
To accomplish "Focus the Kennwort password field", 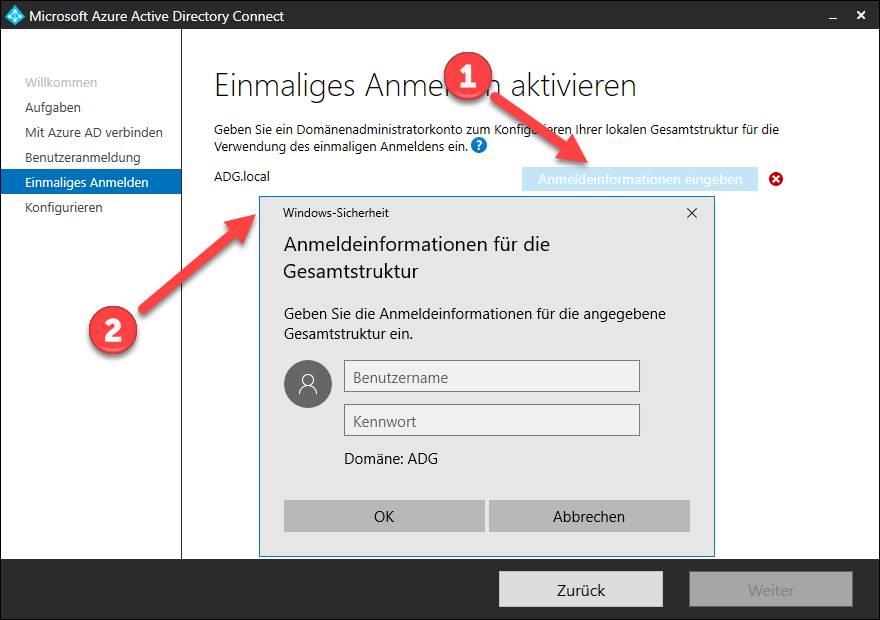I will click(492, 420).
